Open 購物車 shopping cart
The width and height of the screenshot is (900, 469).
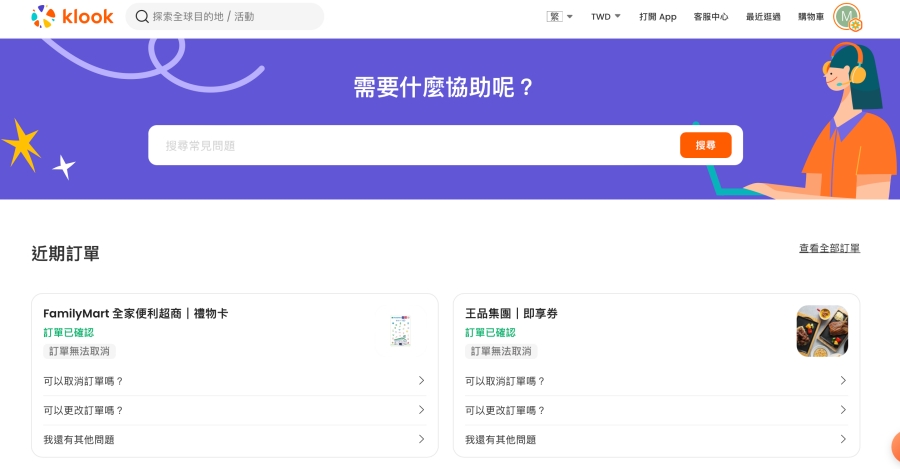point(810,17)
